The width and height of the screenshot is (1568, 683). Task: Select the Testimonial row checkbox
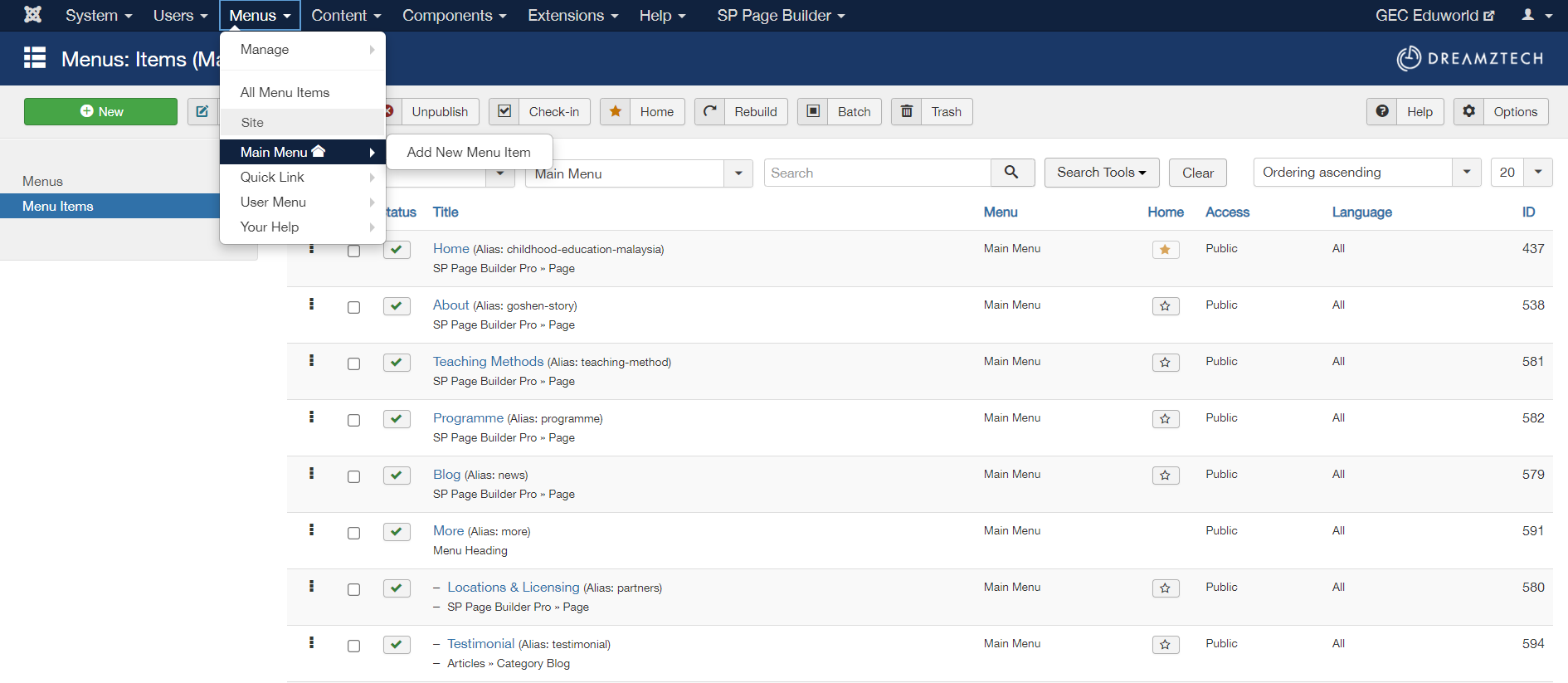pyautogui.click(x=354, y=646)
